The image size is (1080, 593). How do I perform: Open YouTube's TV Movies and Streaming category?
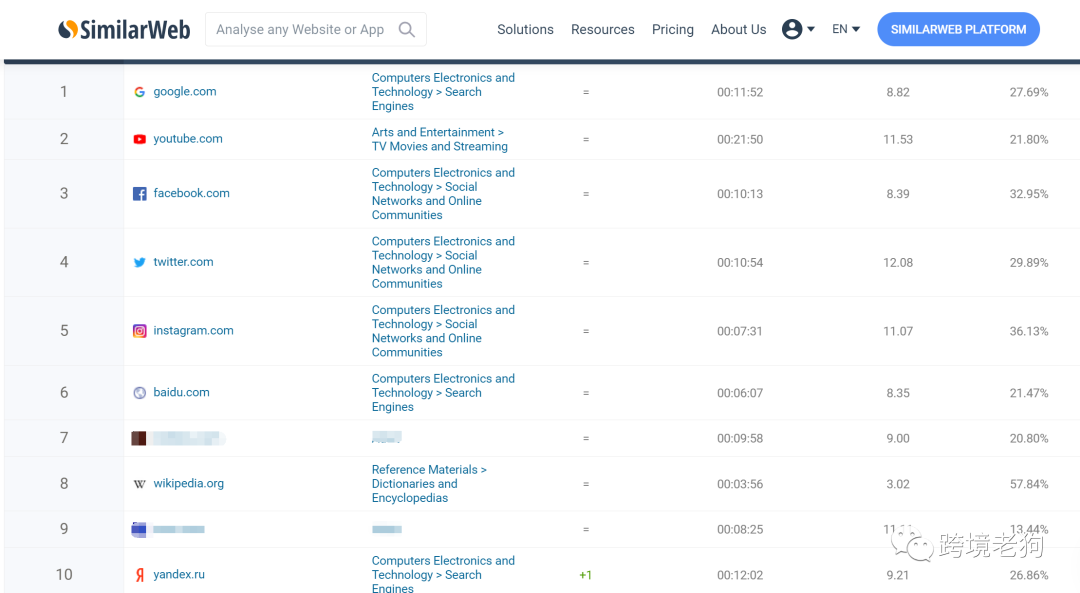click(x=439, y=139)
